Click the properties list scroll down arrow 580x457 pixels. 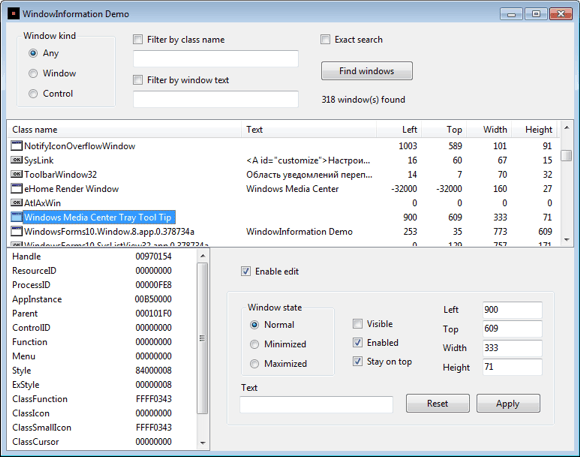[x=203, y=443]
